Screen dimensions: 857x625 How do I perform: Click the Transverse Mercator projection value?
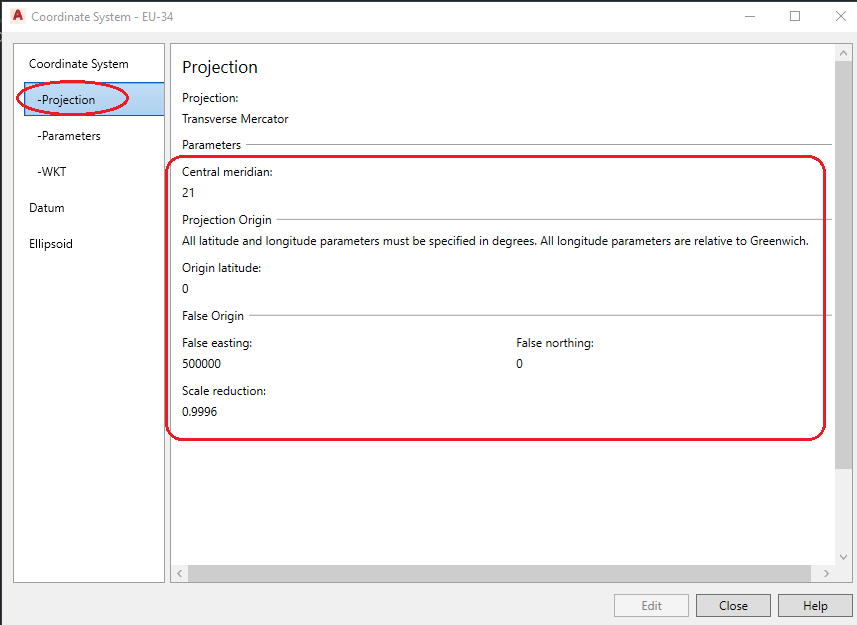pos(235,119)
